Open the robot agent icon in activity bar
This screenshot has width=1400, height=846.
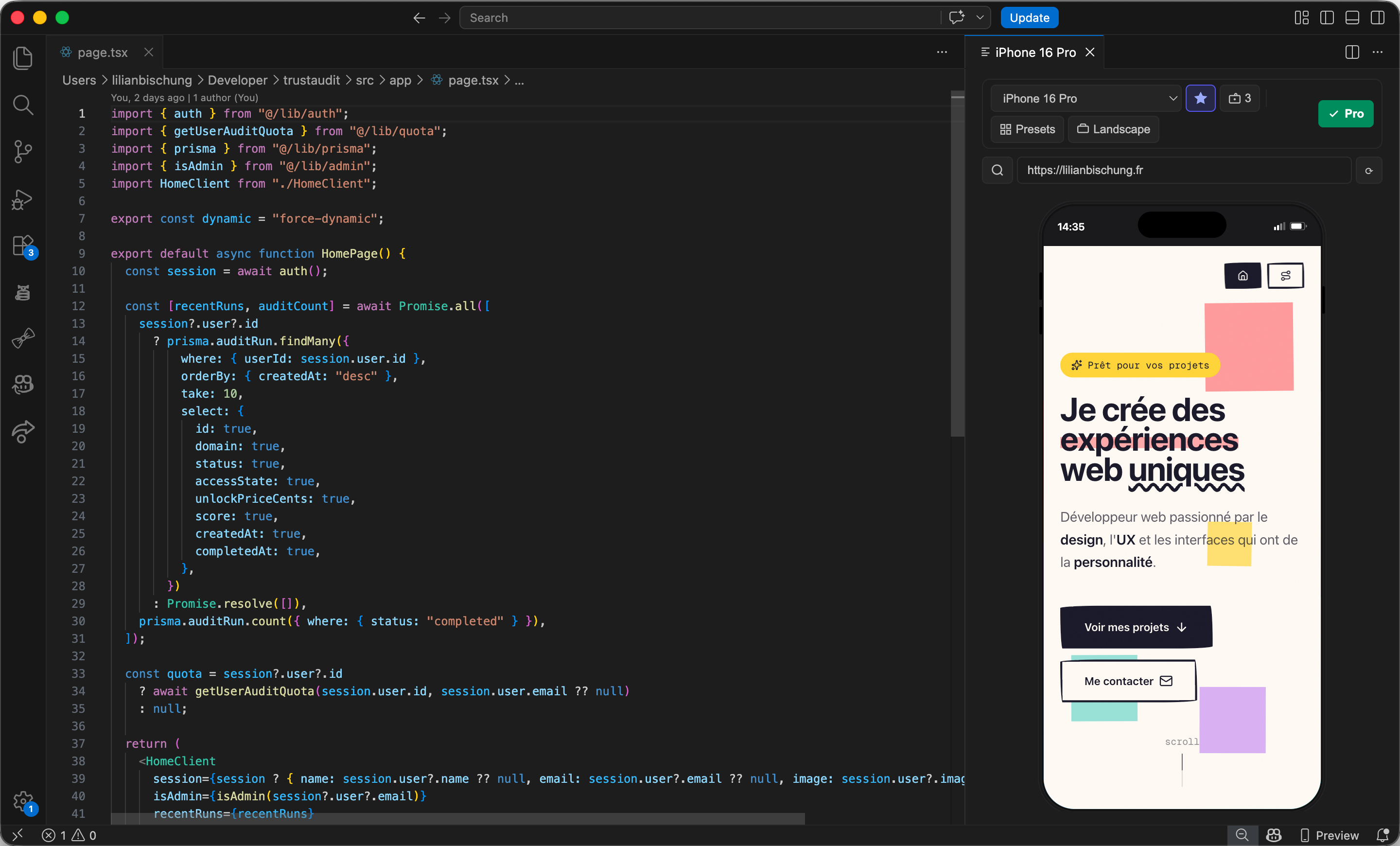(x=23, y=292)
